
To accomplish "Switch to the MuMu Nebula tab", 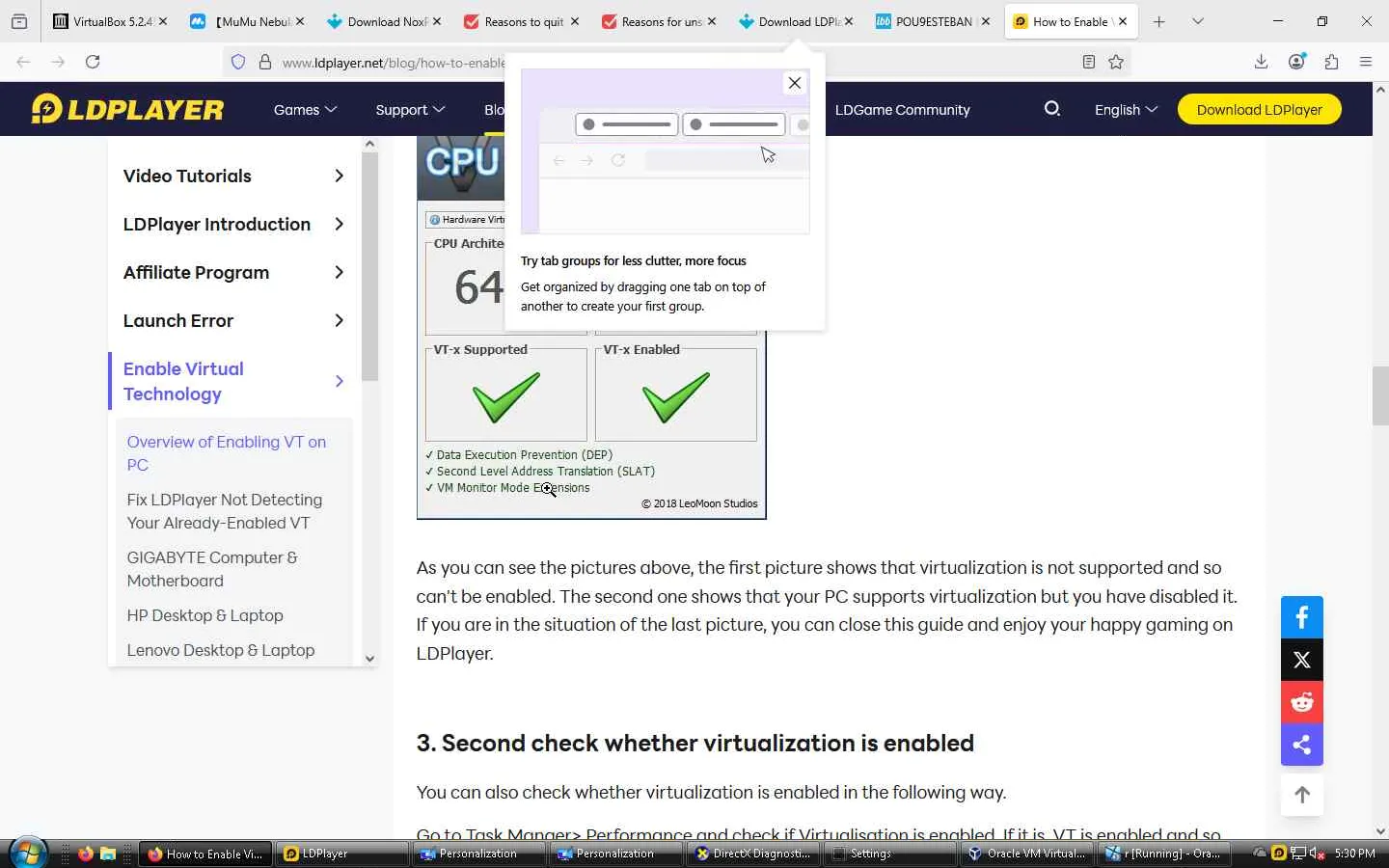I will [x=248, y=21].
